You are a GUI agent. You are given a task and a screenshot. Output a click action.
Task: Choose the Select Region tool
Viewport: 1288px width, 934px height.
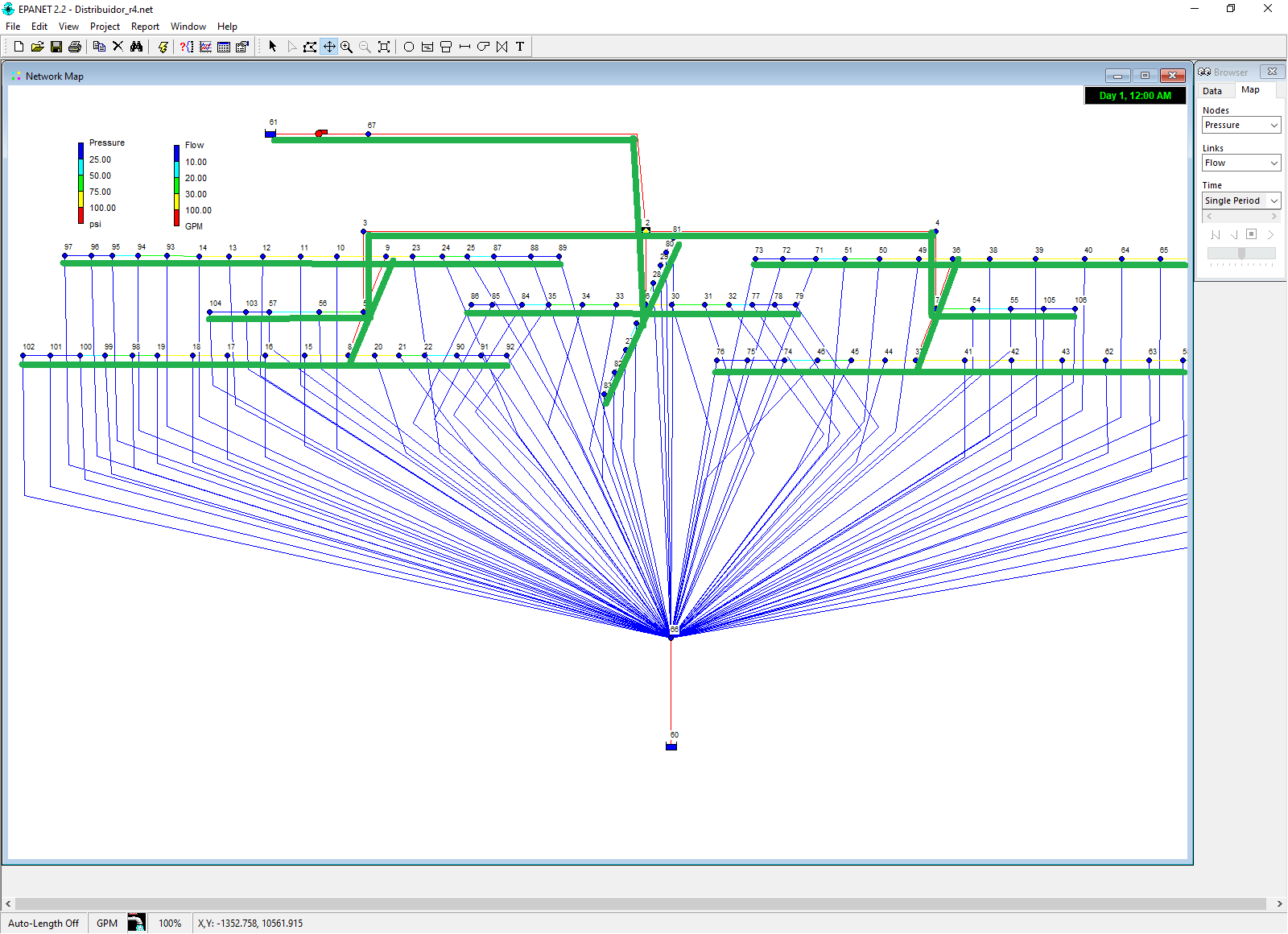tap(291, 47)
